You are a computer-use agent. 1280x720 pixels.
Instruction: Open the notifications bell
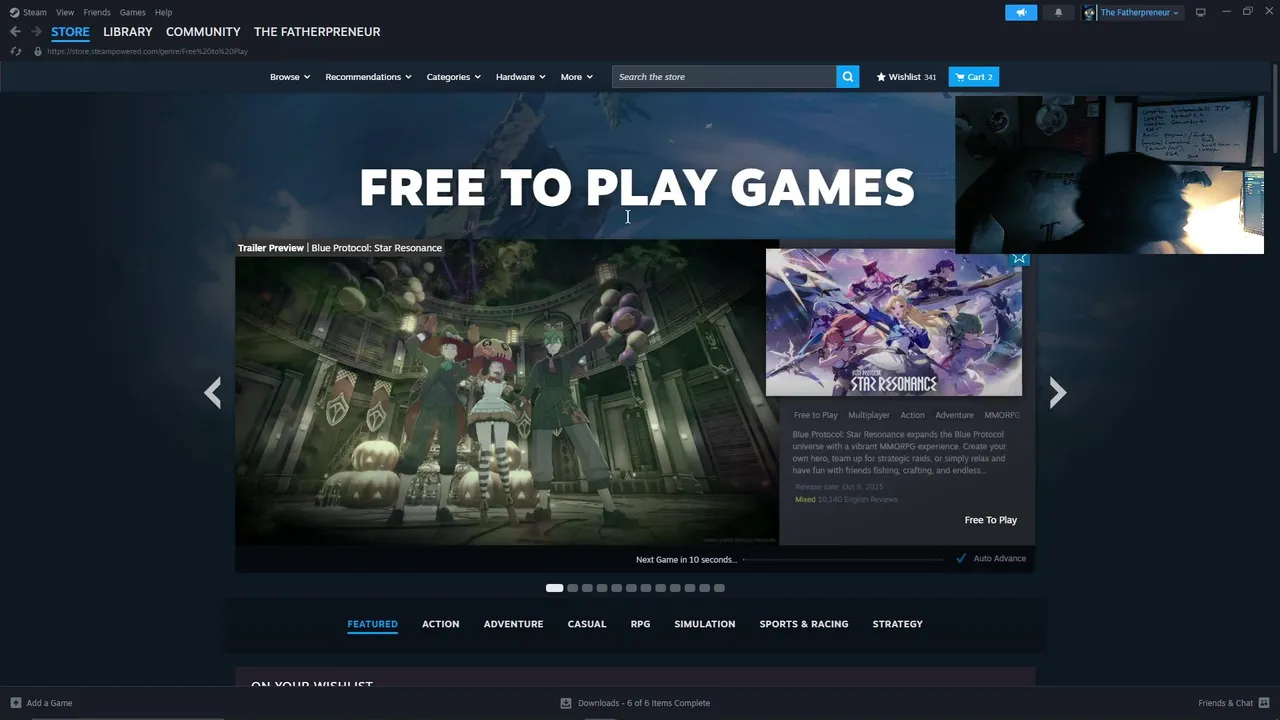pyautogui.click(x=1059, y=12)
